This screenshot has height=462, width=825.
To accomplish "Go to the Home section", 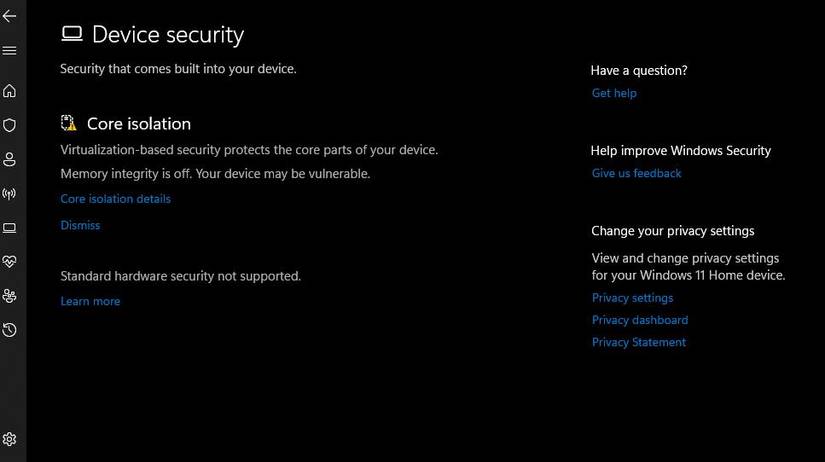I will 10,91.
